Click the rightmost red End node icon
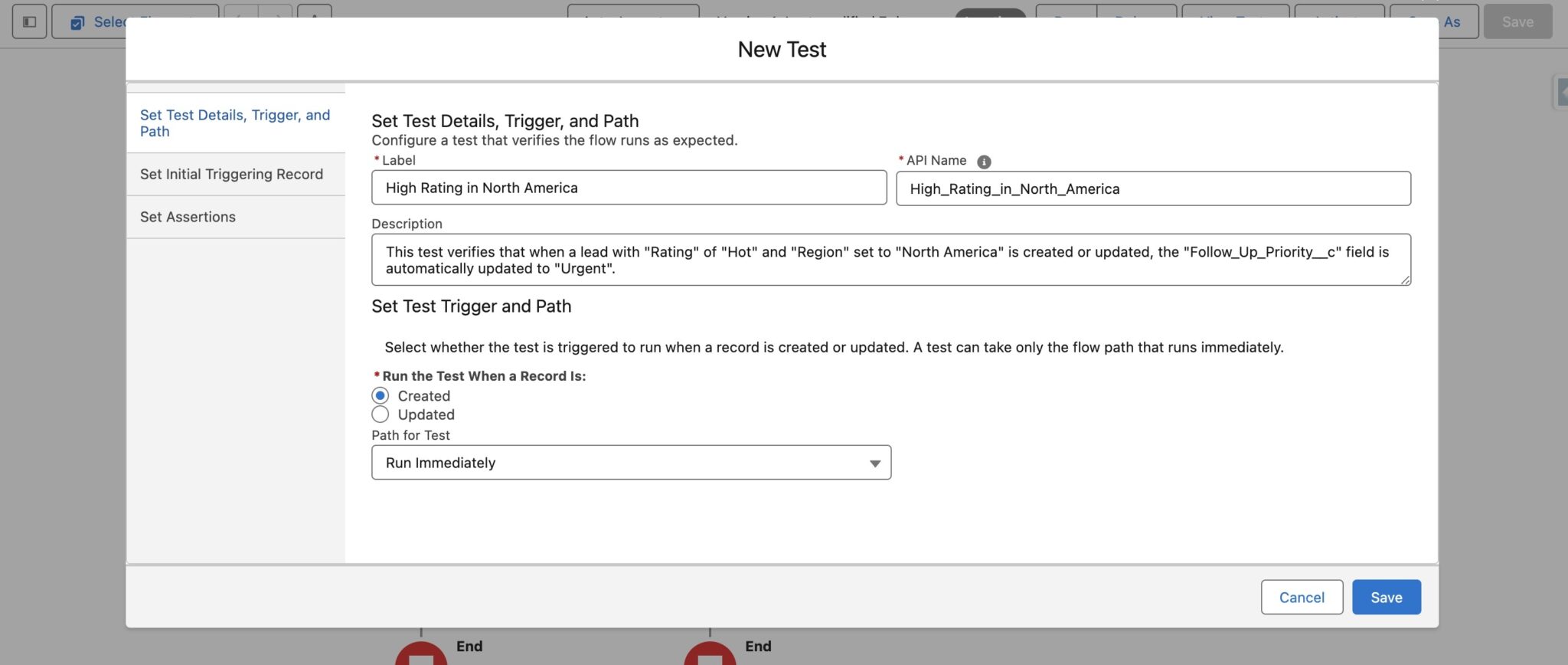 (710, 654)
